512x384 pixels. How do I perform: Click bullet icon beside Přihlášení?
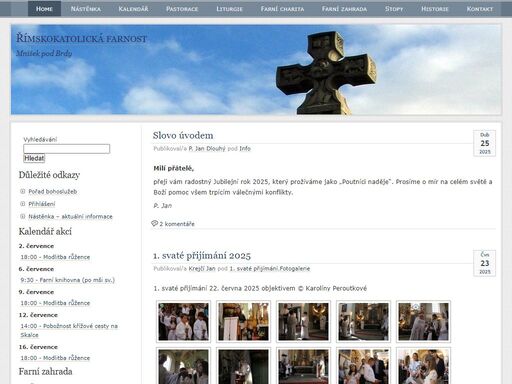pyautogui.click(x=23, y=204)
